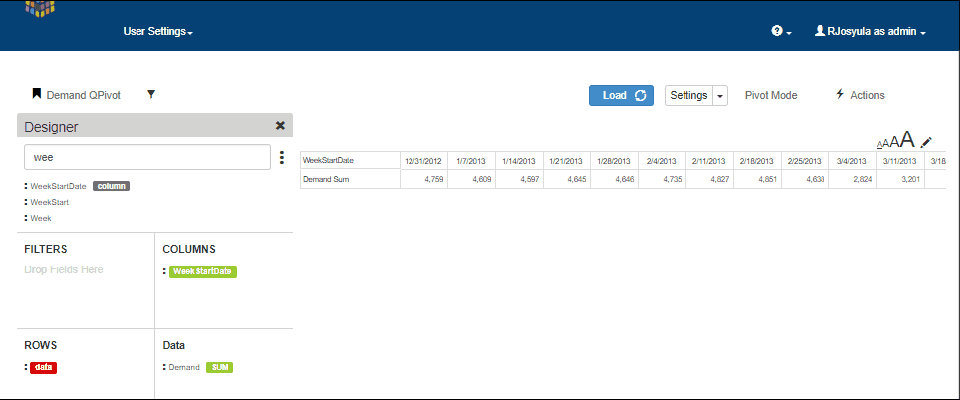This screenshot has height=400, width=960.
Task: Open the help question mark menu
Action: [x=781, y=31]
